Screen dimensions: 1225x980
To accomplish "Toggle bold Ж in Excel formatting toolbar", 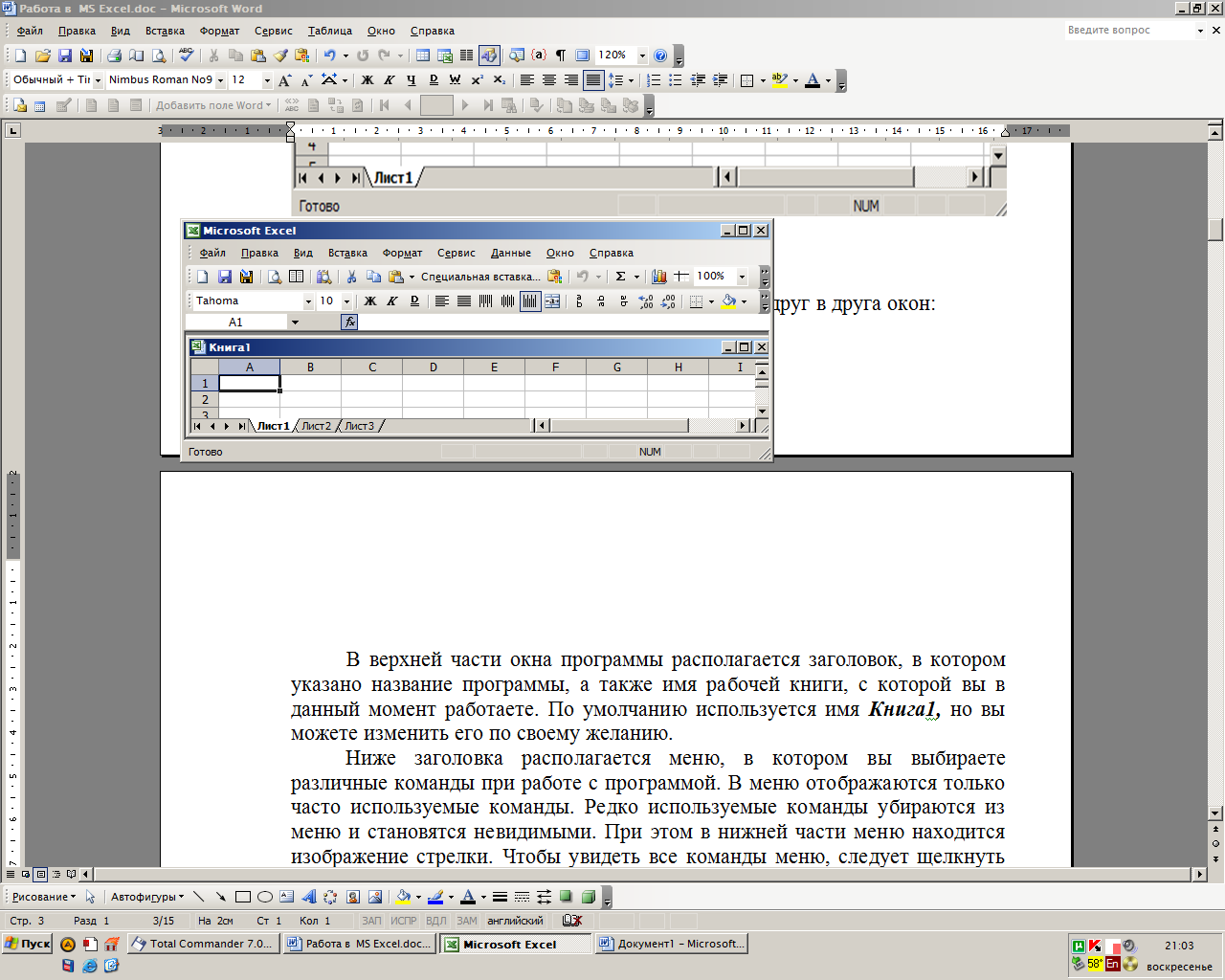I will pos(370,301).
